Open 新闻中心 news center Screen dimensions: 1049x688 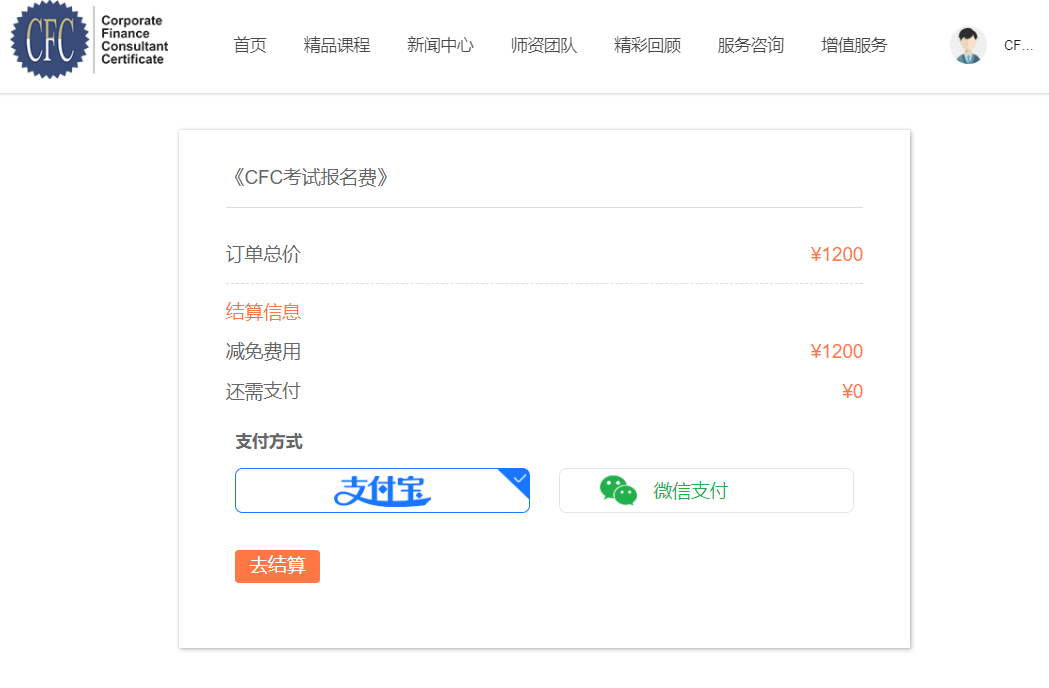click(x=440, y=46)
